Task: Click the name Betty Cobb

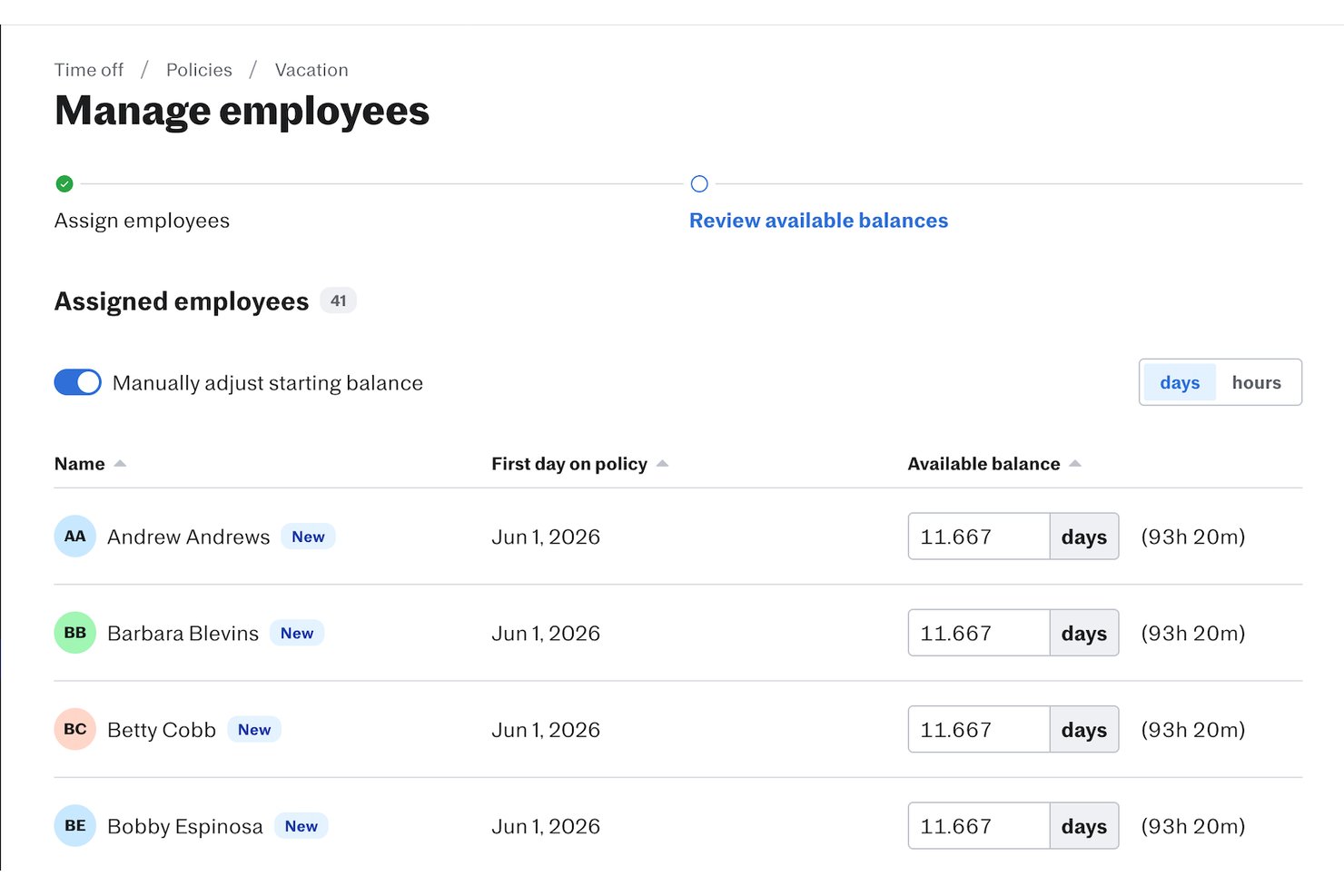Action: point(162,729)
